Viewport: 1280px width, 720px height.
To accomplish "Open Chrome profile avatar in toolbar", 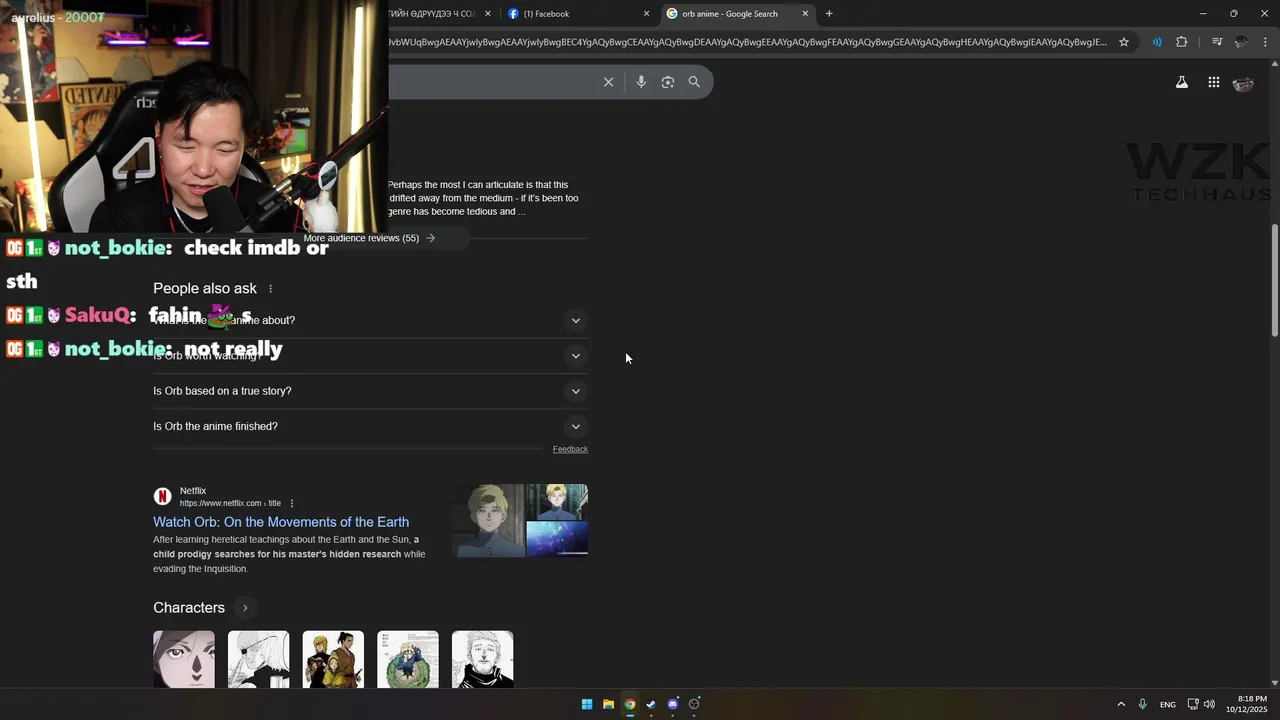I will point(1241,42).
